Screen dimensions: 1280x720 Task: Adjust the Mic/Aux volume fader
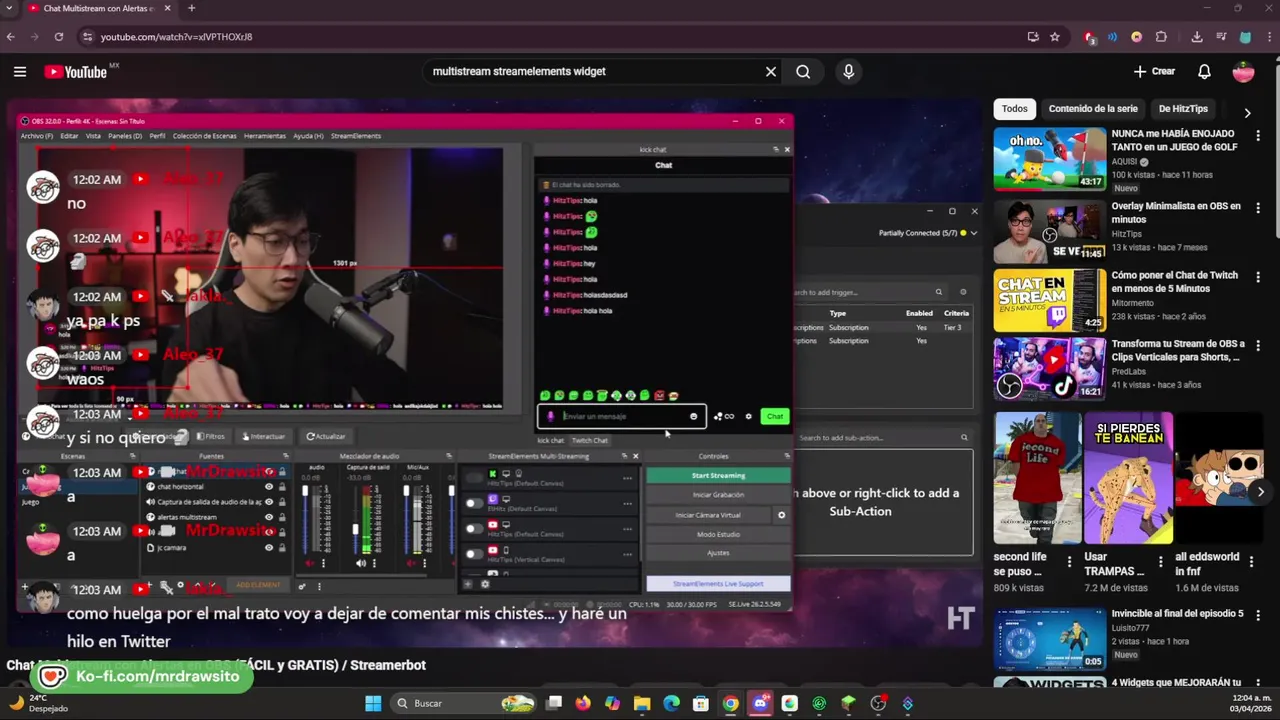(x=406, y=490)
